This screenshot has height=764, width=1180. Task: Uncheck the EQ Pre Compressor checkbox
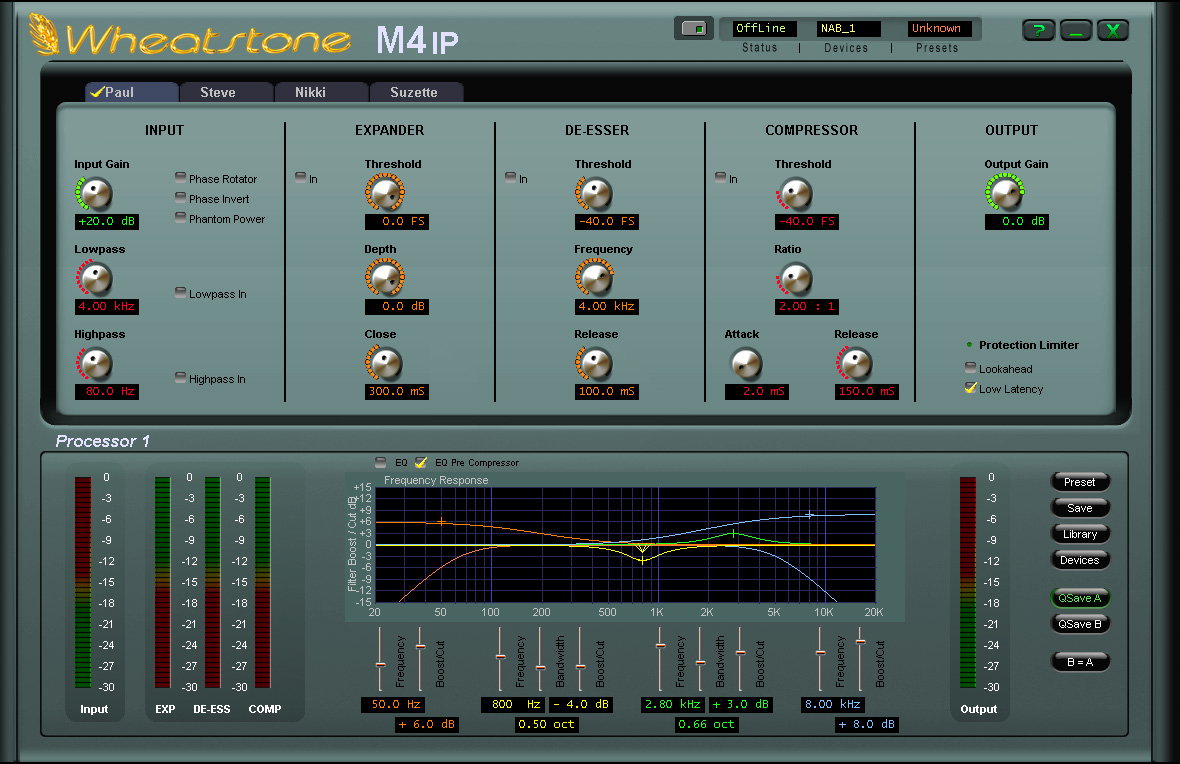[421, 462]
